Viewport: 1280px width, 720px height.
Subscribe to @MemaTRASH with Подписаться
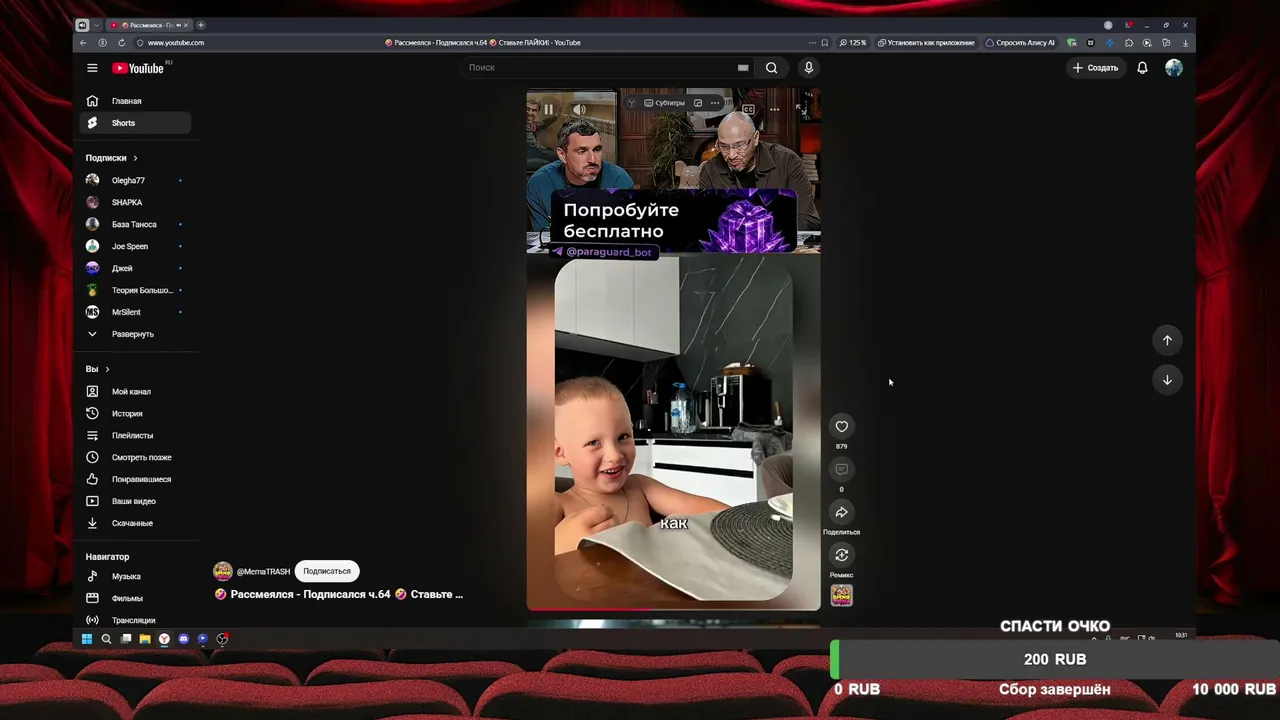click(327, 572)
